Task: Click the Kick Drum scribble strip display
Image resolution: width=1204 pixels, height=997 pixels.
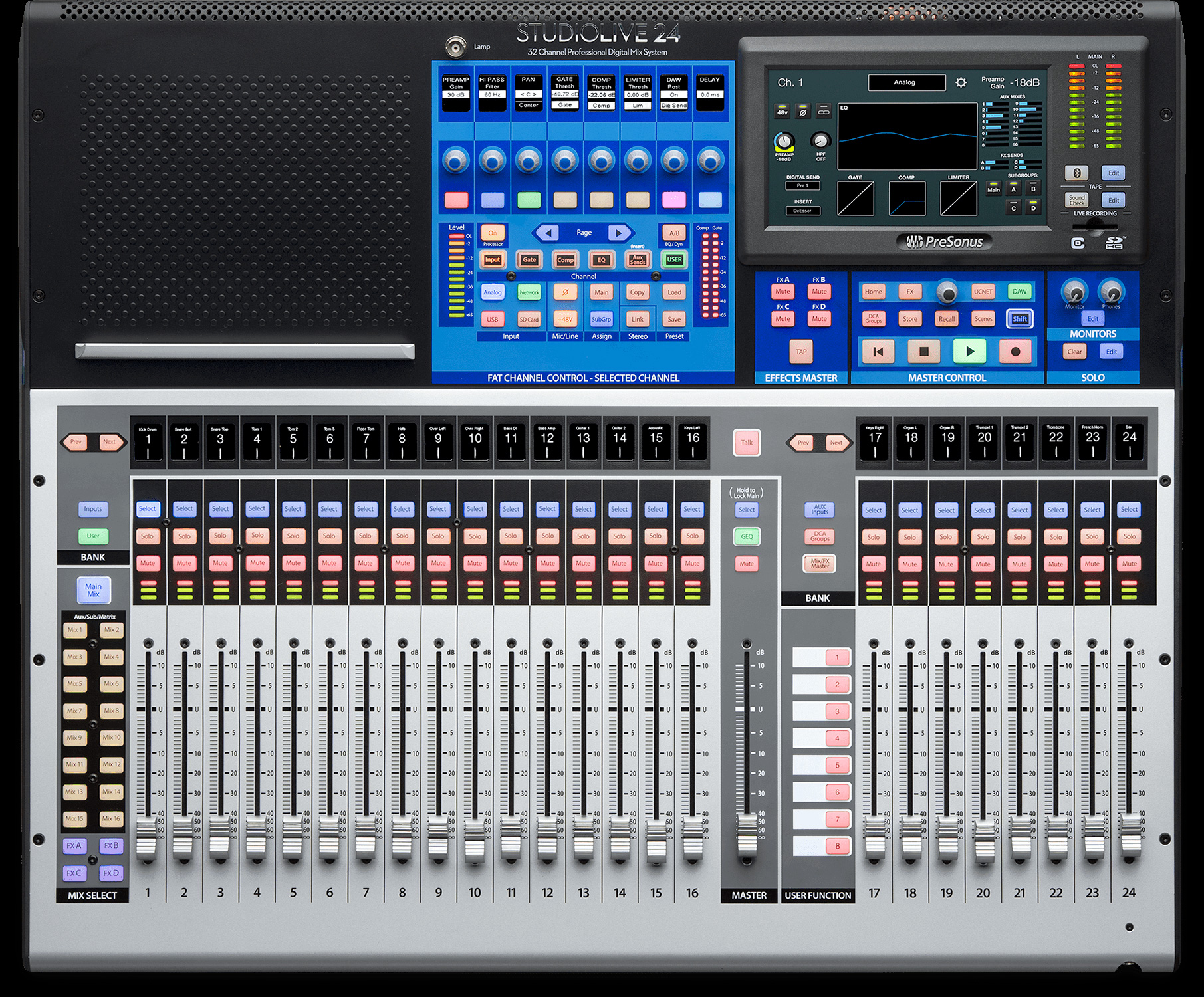Action: tap(148, 442)
